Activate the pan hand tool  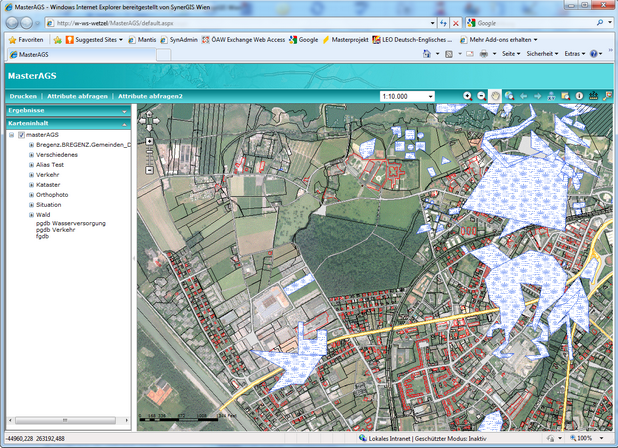(495, 96)
